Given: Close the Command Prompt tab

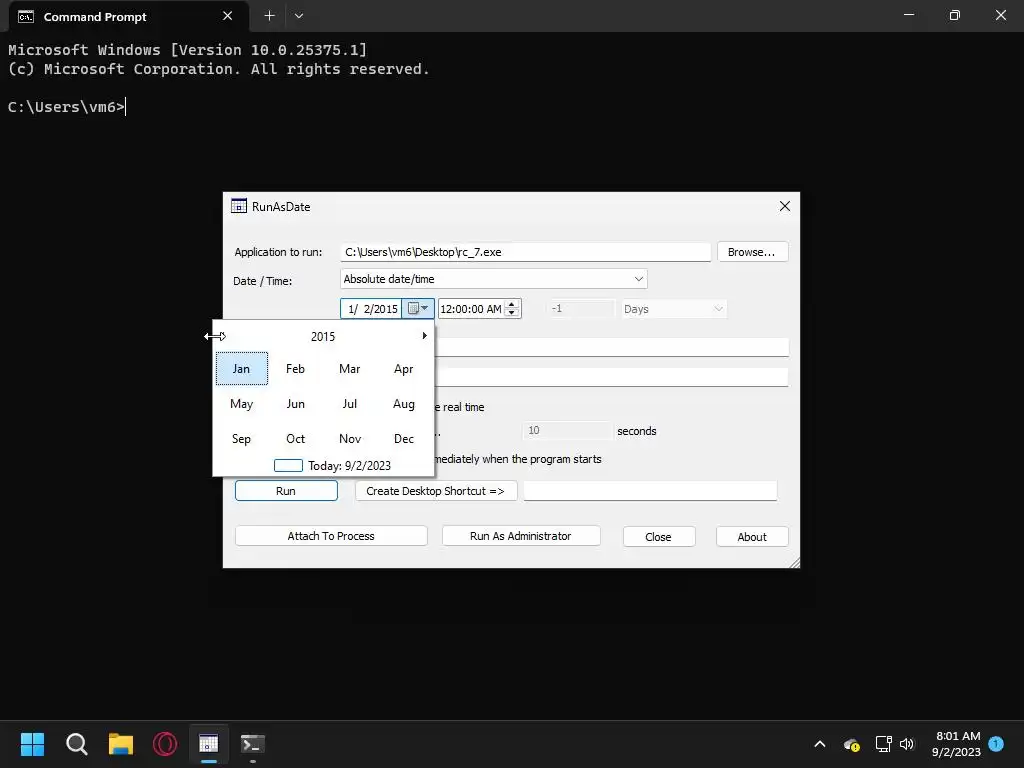Looking at the screenshot, I should (227, 16).
